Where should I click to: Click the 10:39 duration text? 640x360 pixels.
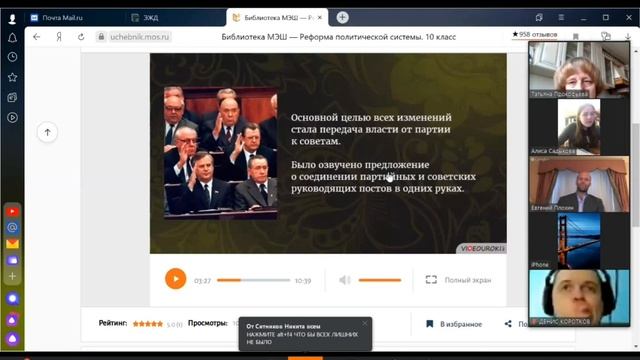(303, 281)
